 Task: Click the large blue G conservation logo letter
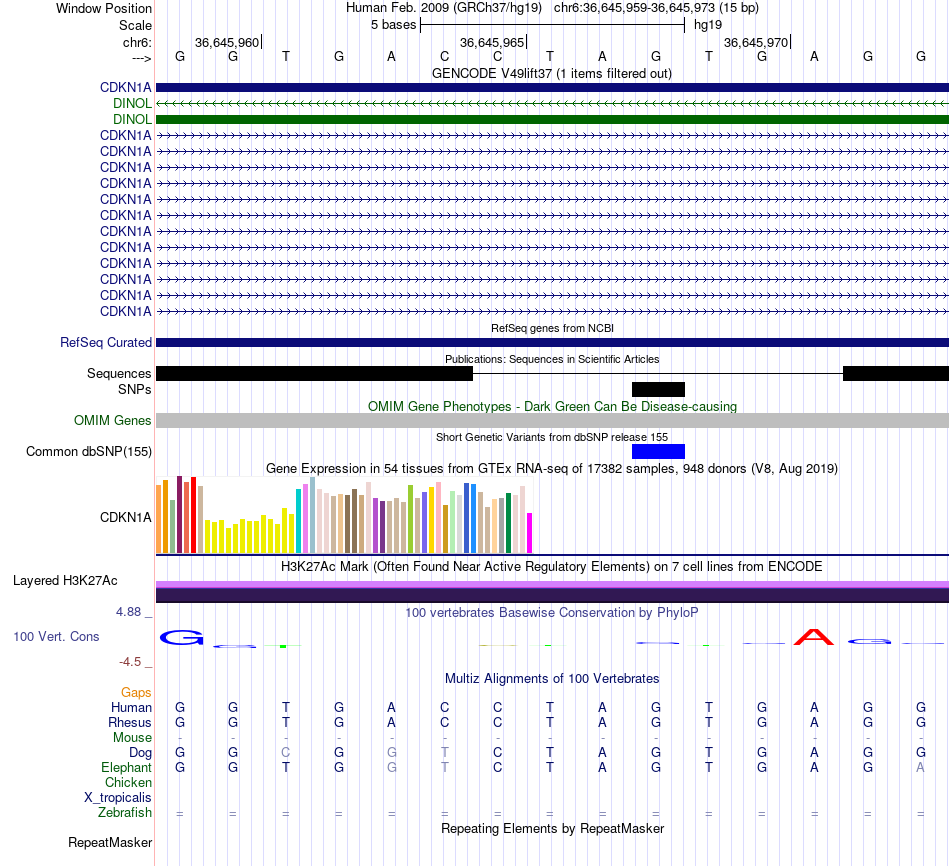(x=182, y=638)
